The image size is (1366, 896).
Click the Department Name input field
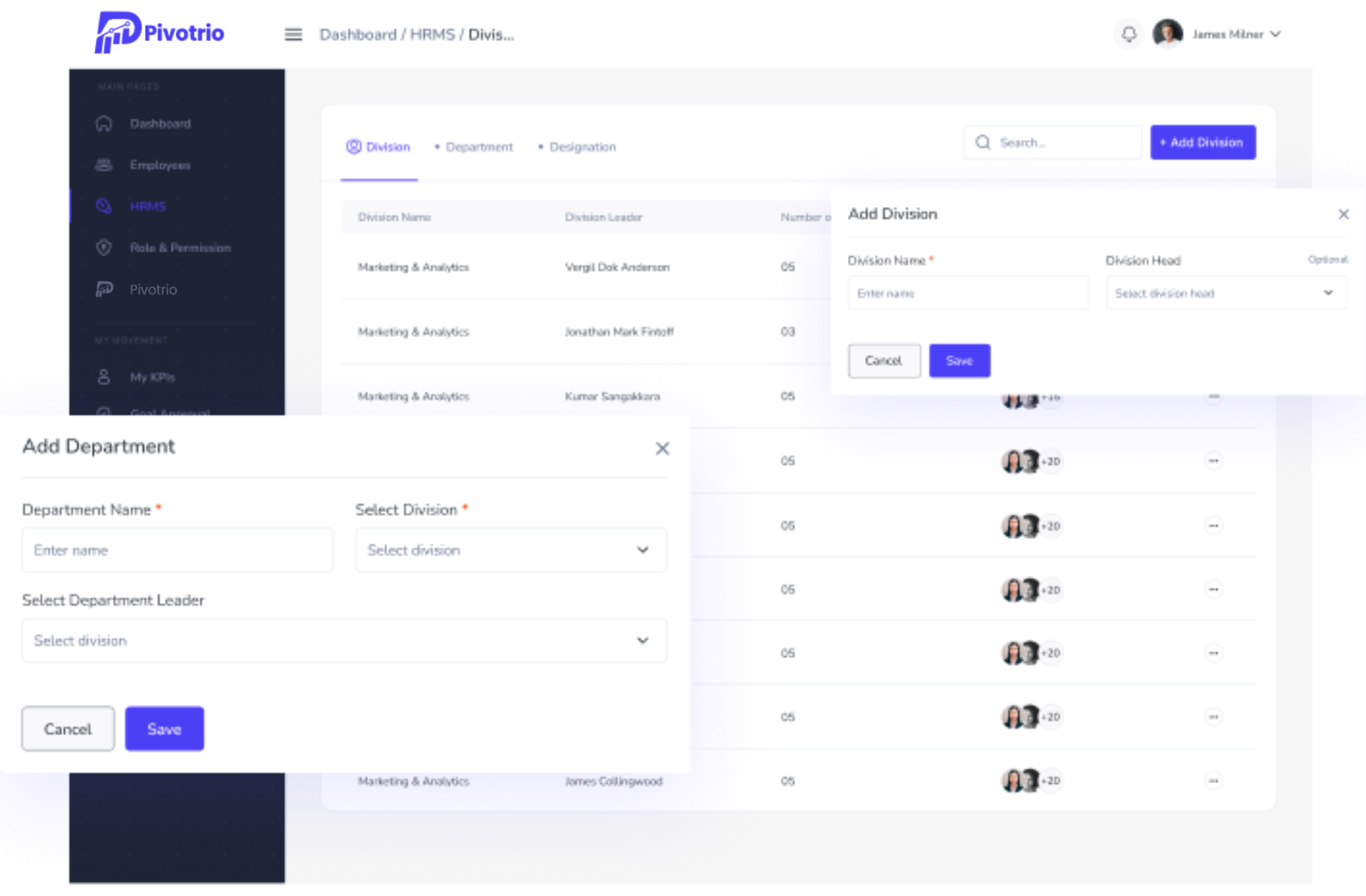click(x=177, y=551)
